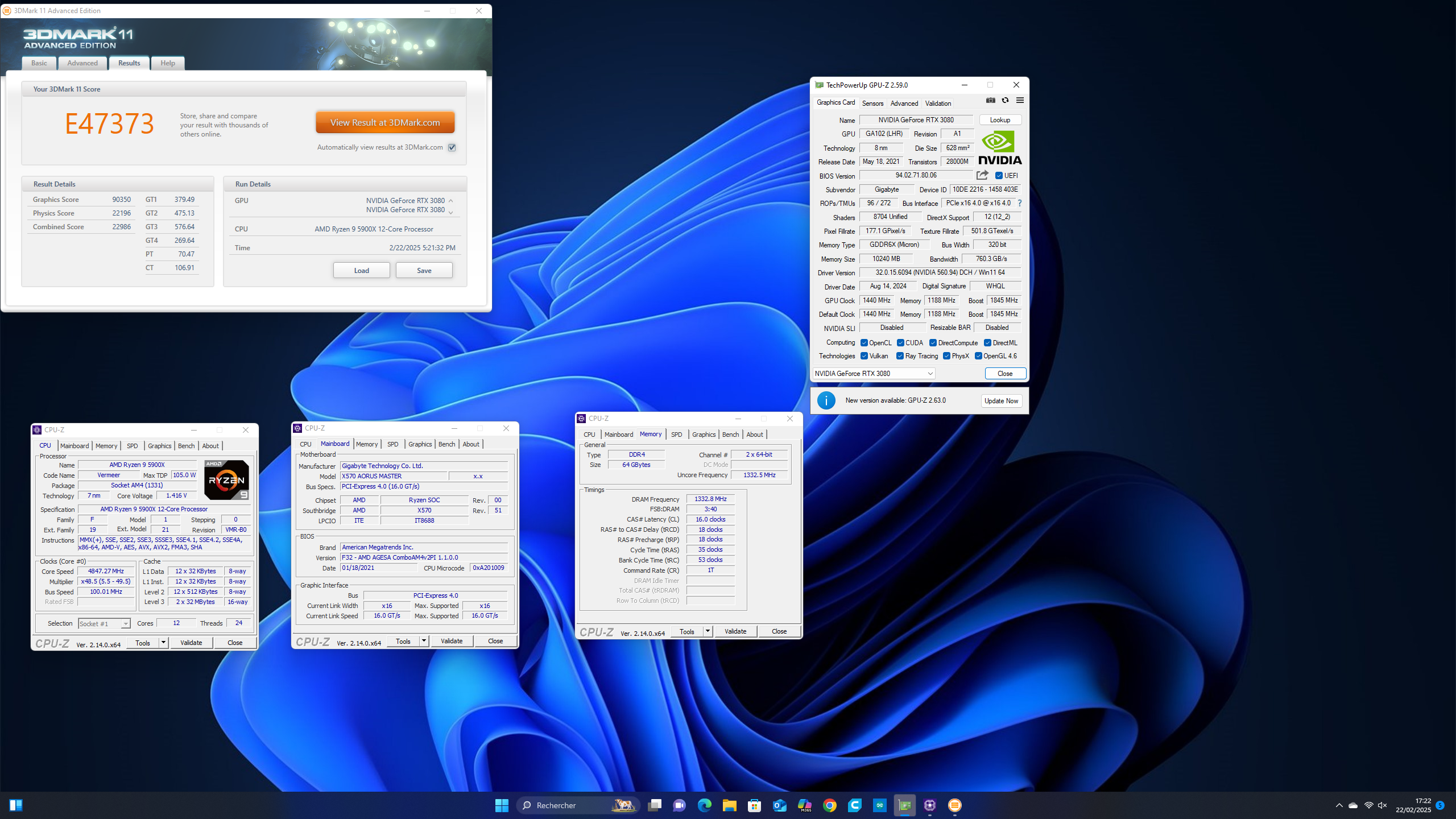Expand Tools dropdown arrow in CPU tab window
This screenshot has height=819, width=1456.
(x=163, y=643)
